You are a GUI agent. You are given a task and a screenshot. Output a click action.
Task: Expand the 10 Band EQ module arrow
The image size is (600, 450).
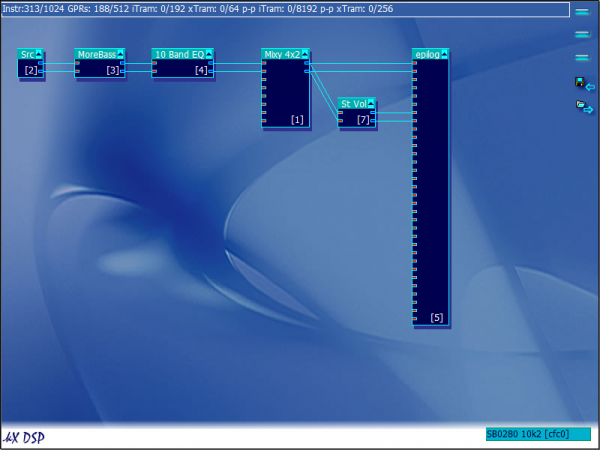[x=208, y=54]
